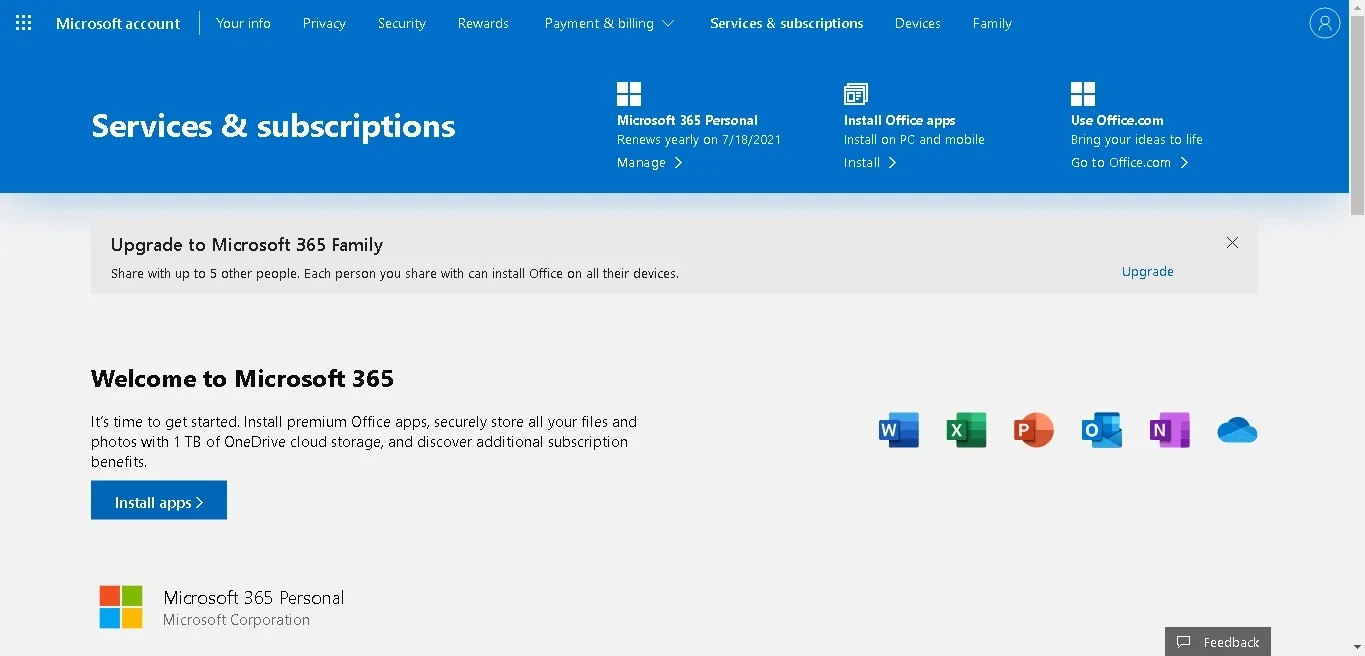Click the Excel app icon
This screenshot has width=1365, height=656.
pyautogui.click(x=967, y=430)
